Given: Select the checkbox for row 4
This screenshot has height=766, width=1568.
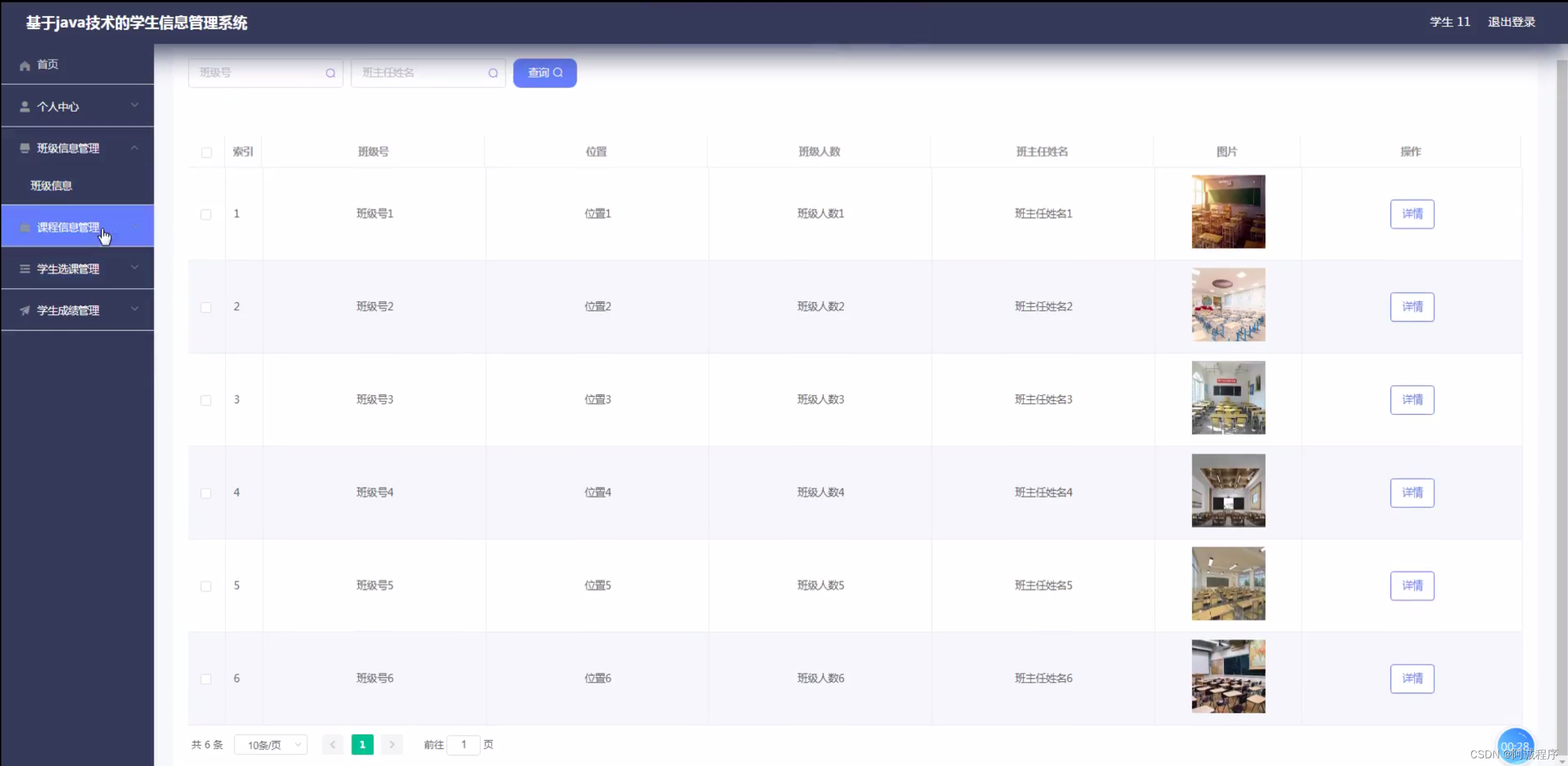Looking at the screenshot, I should 206,493.
